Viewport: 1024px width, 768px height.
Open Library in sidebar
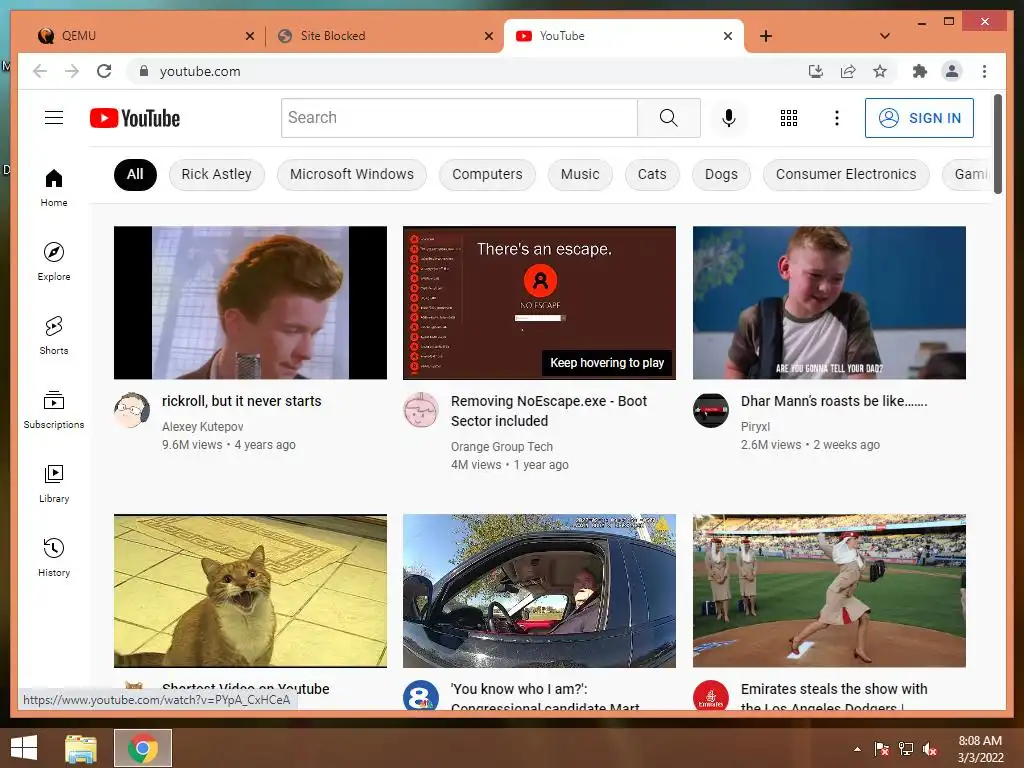[54, 483]
